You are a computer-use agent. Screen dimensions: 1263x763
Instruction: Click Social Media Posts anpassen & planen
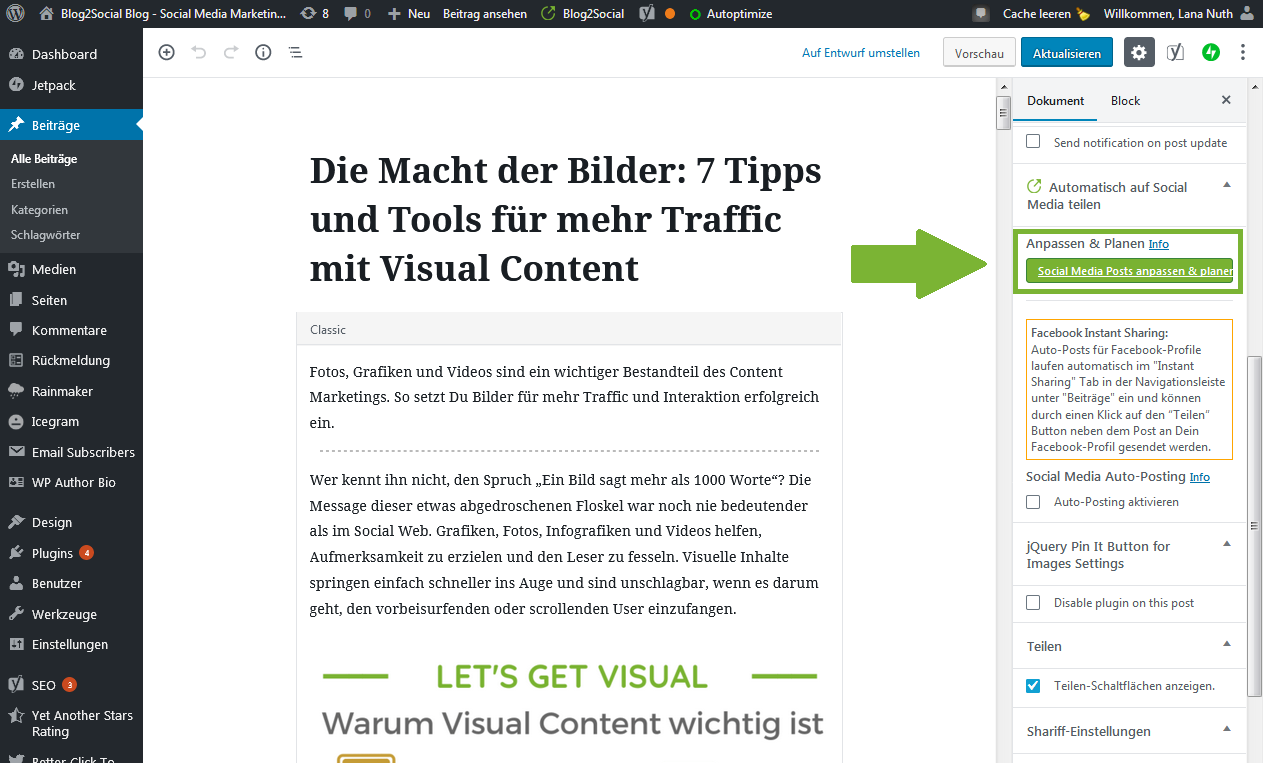click(1129, 271)
